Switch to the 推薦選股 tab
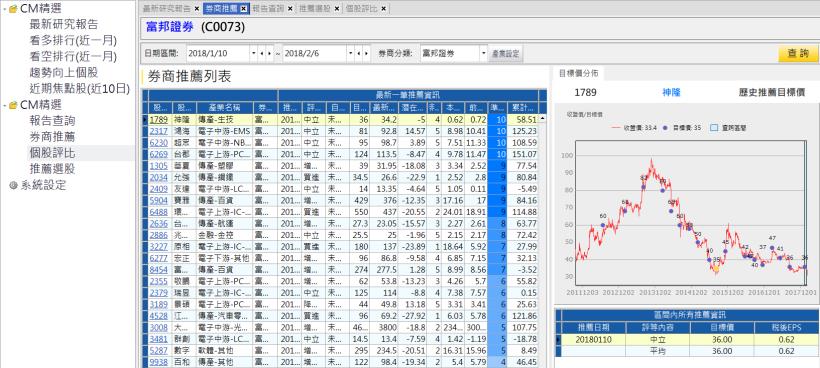 pyautogui.click(x=315, y=8)
